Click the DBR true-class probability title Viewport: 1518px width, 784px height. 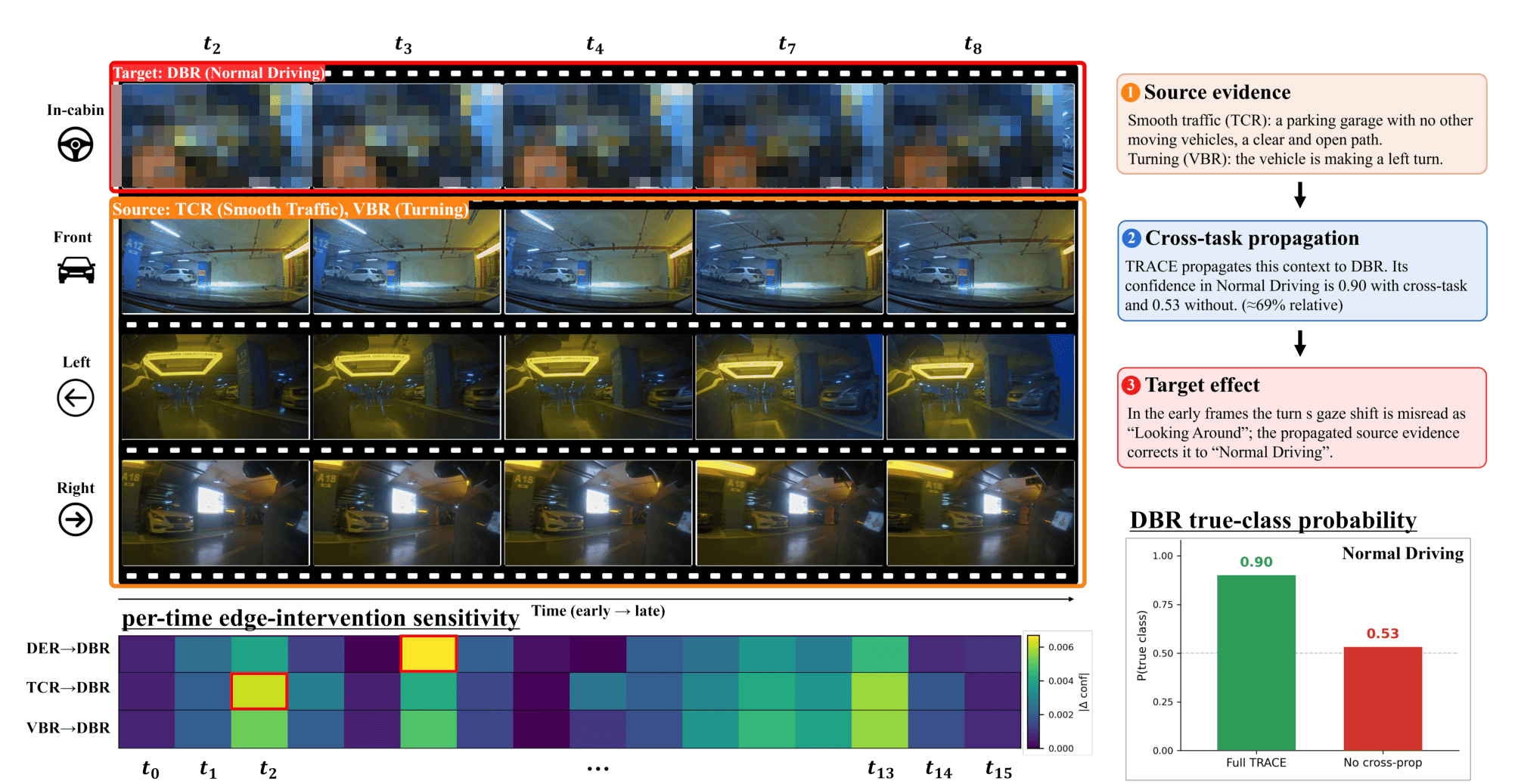1273,520
